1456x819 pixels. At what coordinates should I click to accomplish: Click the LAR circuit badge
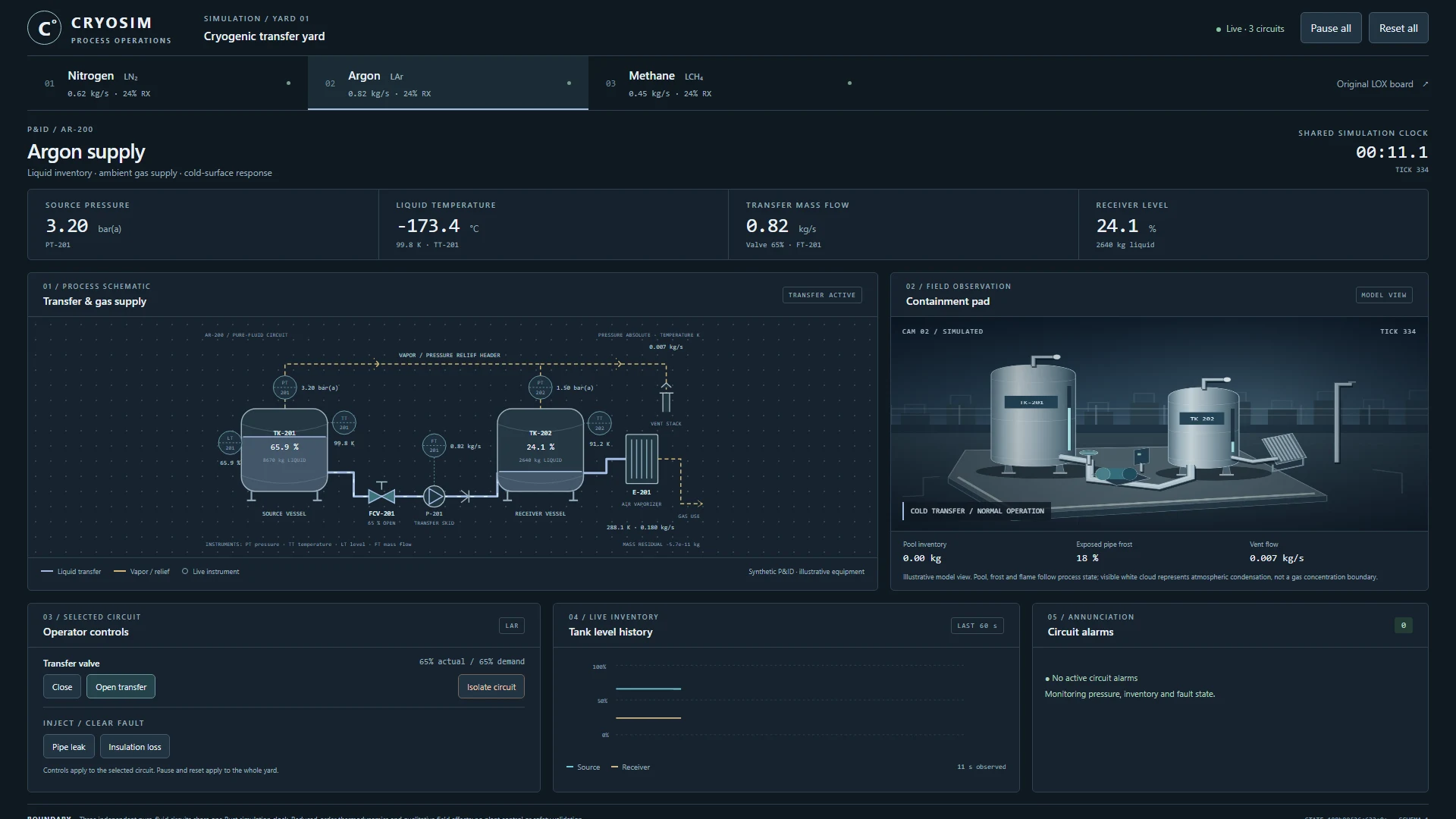pyautogui.click(x=512, y=626)
